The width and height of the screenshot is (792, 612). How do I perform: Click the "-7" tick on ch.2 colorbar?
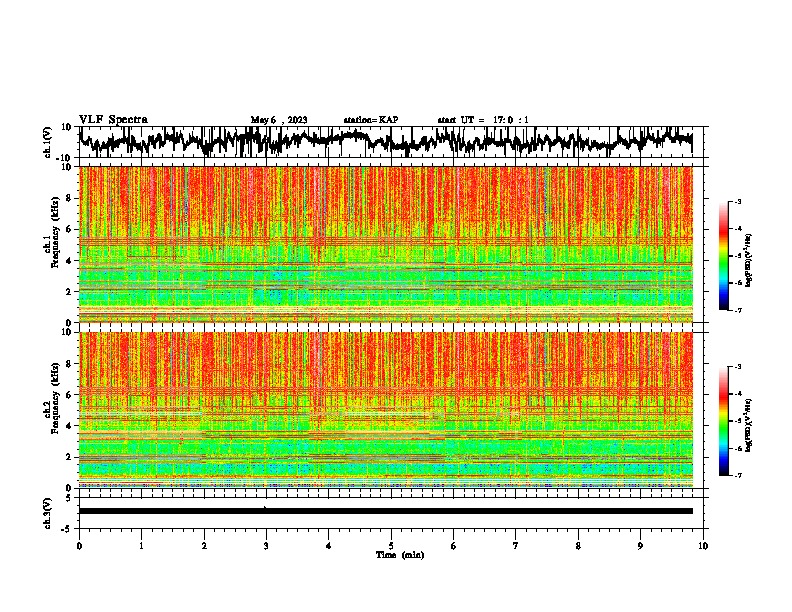click(x=738, y=475)
